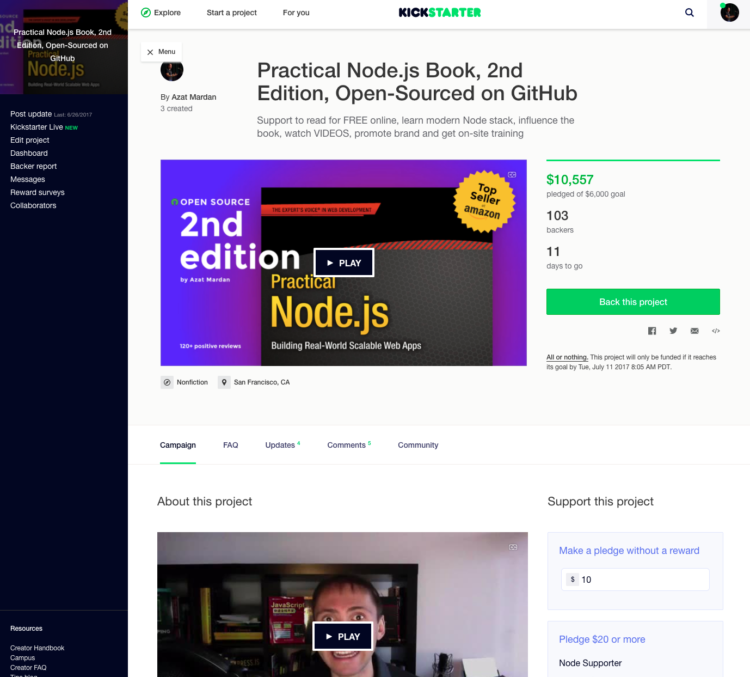750x677 pixels.
Task: Open the user avatar menu
Action: (x=729, y=12)
